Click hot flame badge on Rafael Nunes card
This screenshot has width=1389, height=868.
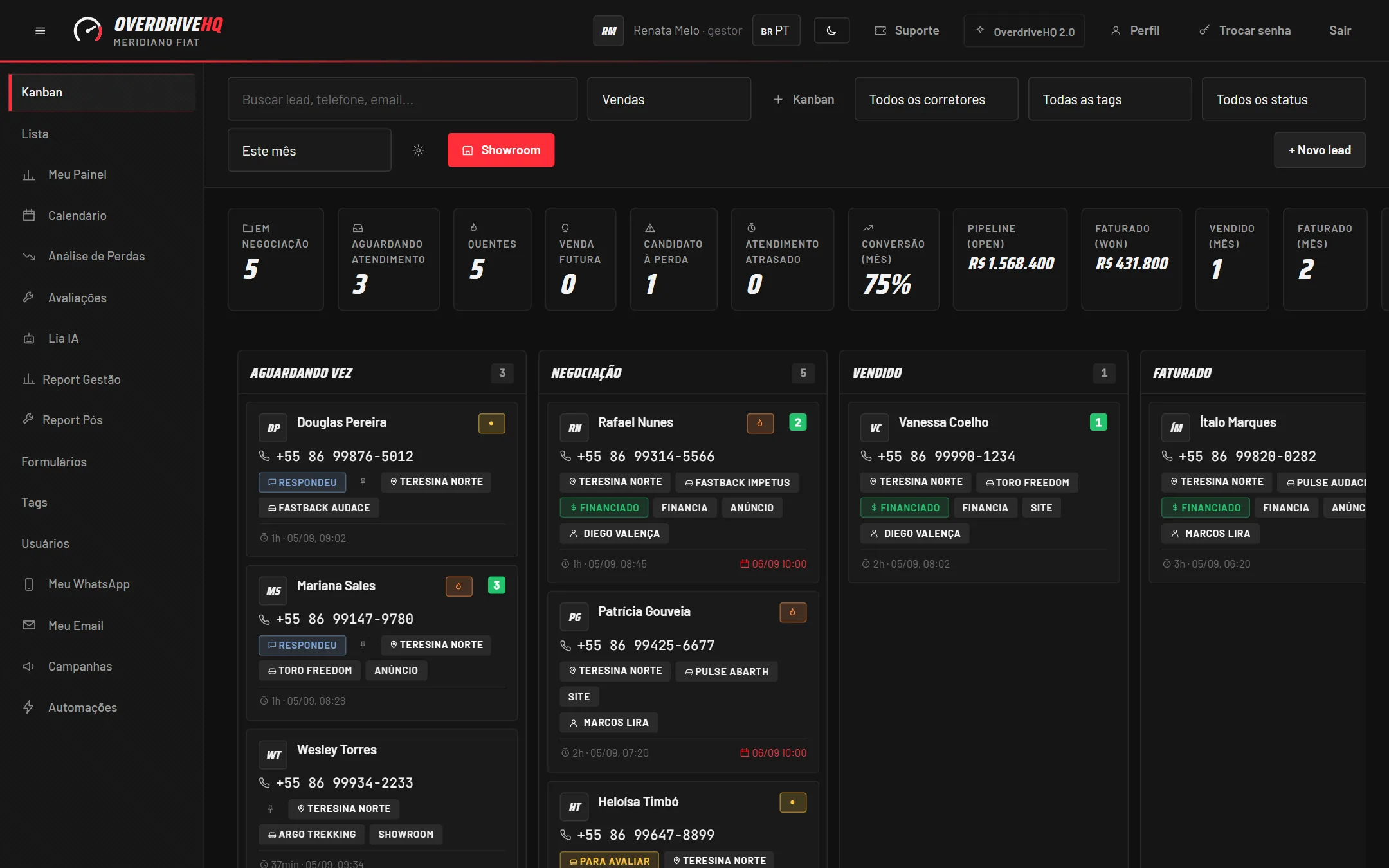click(760, 423)
